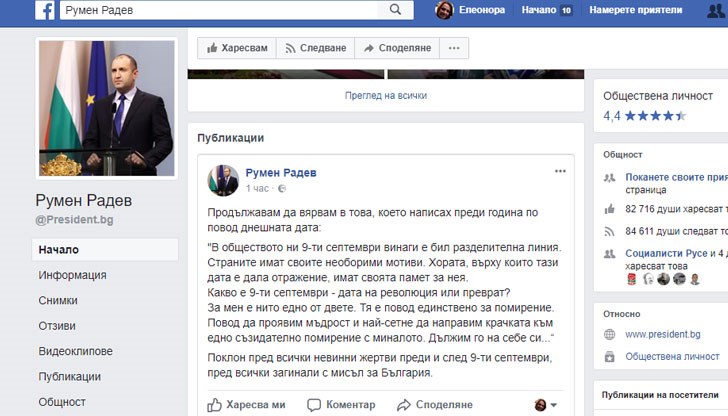Click the search magnifier icon

pos(395,9)
